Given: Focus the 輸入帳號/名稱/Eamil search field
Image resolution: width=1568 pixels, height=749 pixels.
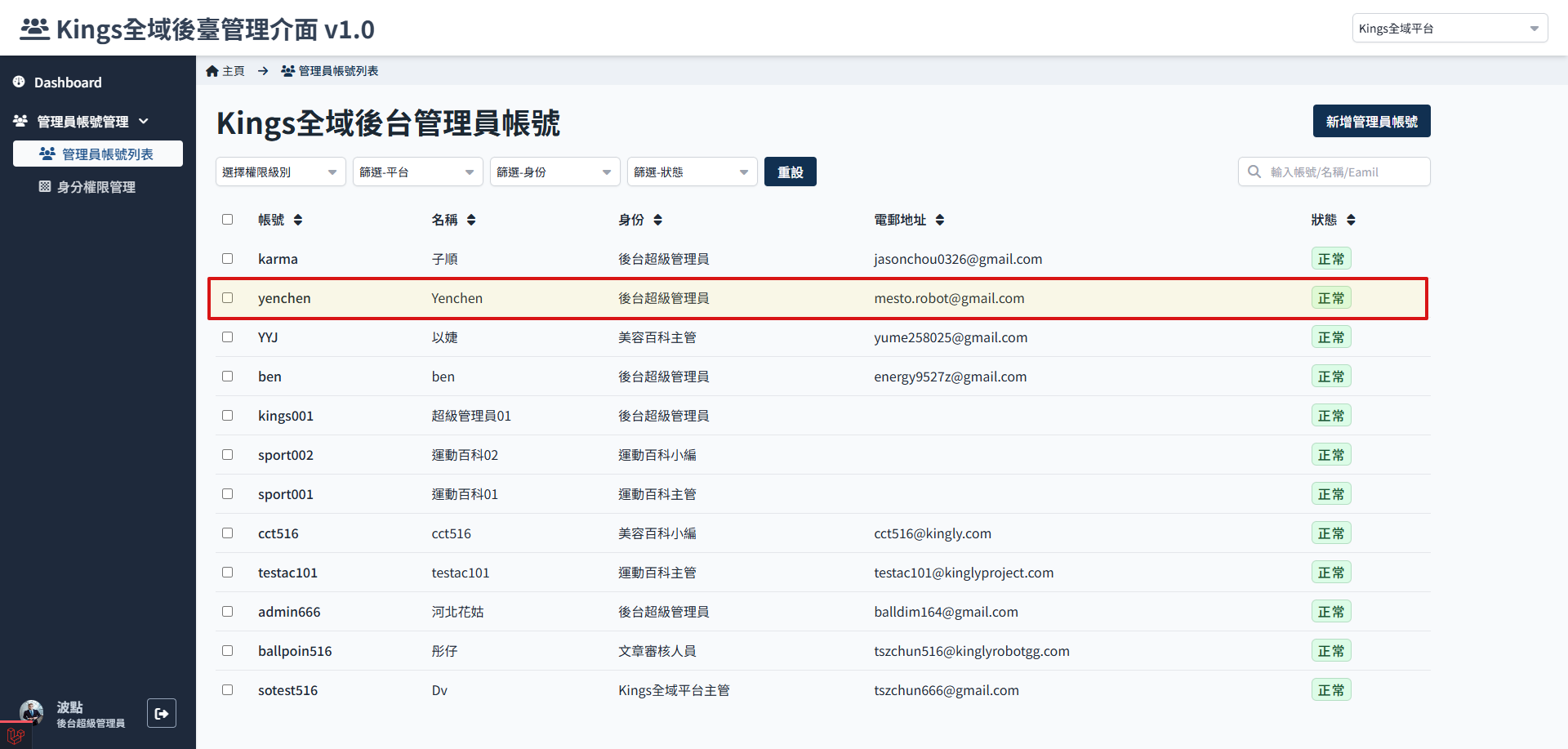Looking at the screenshot, I should [1334, 172].
